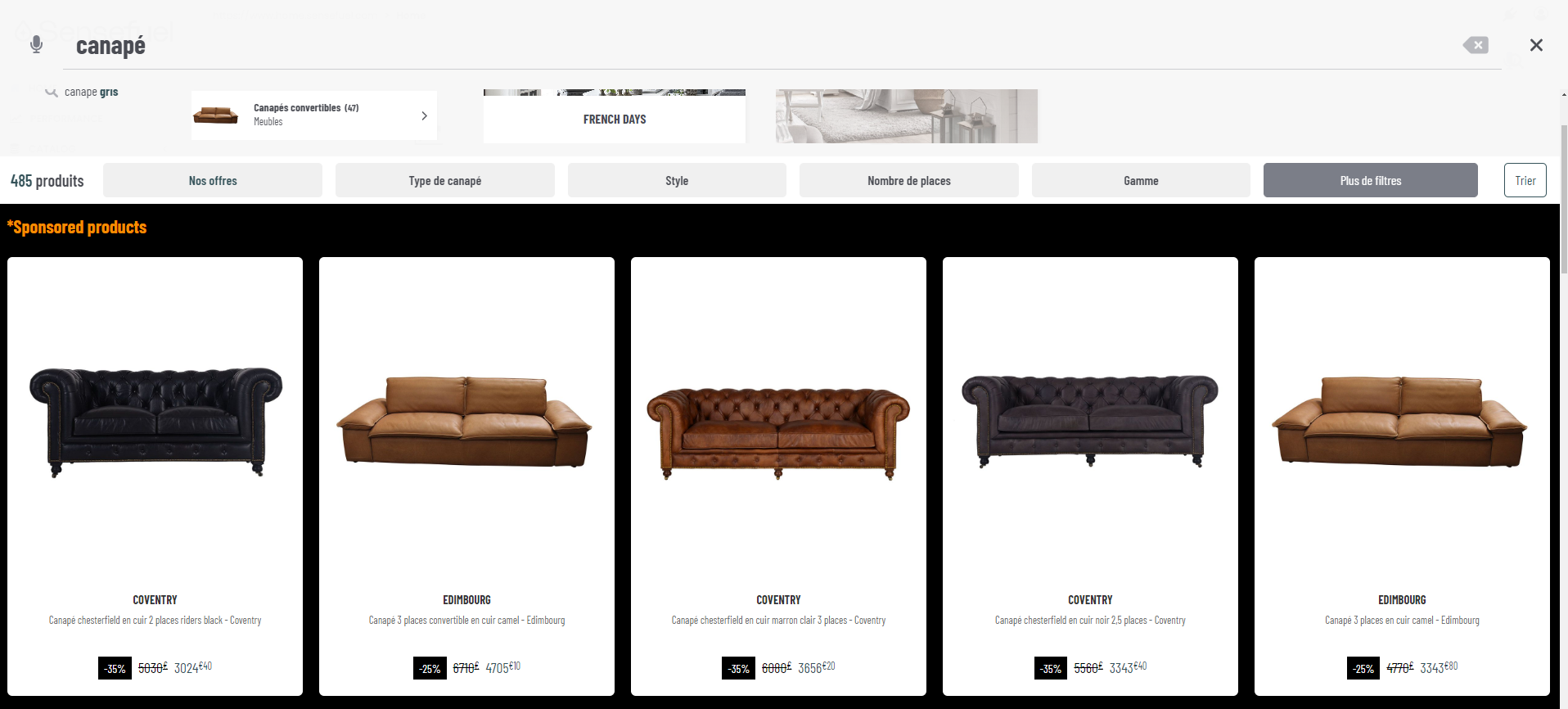Viewport: 1568px width, 709px height.
Task: Open the Trier sort button
Action: [x=1525, y=180]
